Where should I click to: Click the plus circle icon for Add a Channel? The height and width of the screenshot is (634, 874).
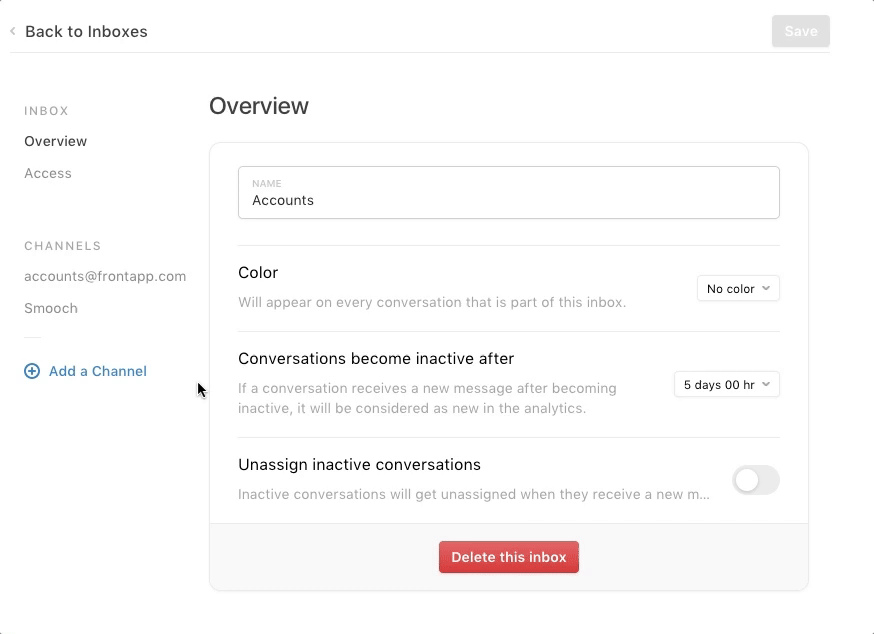pyautogui.click(x=32, y=371)
